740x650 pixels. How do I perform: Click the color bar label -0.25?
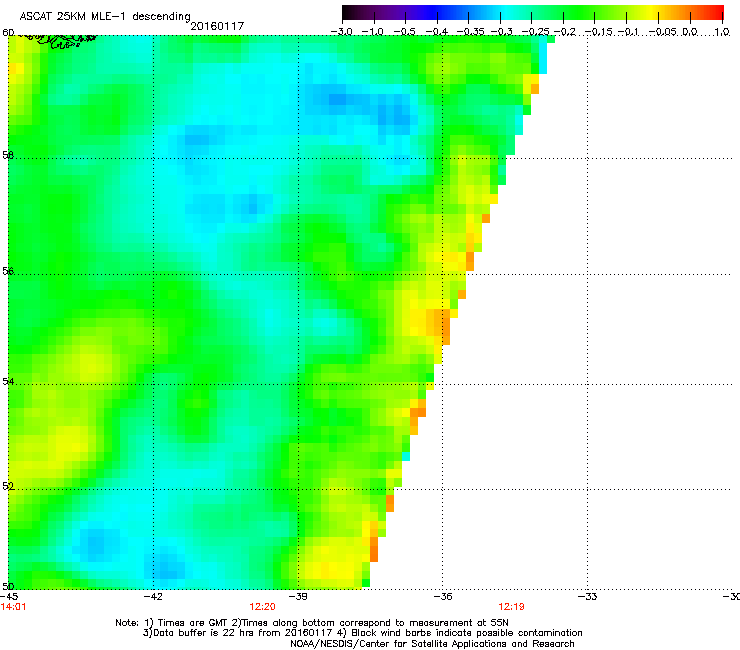535,32
